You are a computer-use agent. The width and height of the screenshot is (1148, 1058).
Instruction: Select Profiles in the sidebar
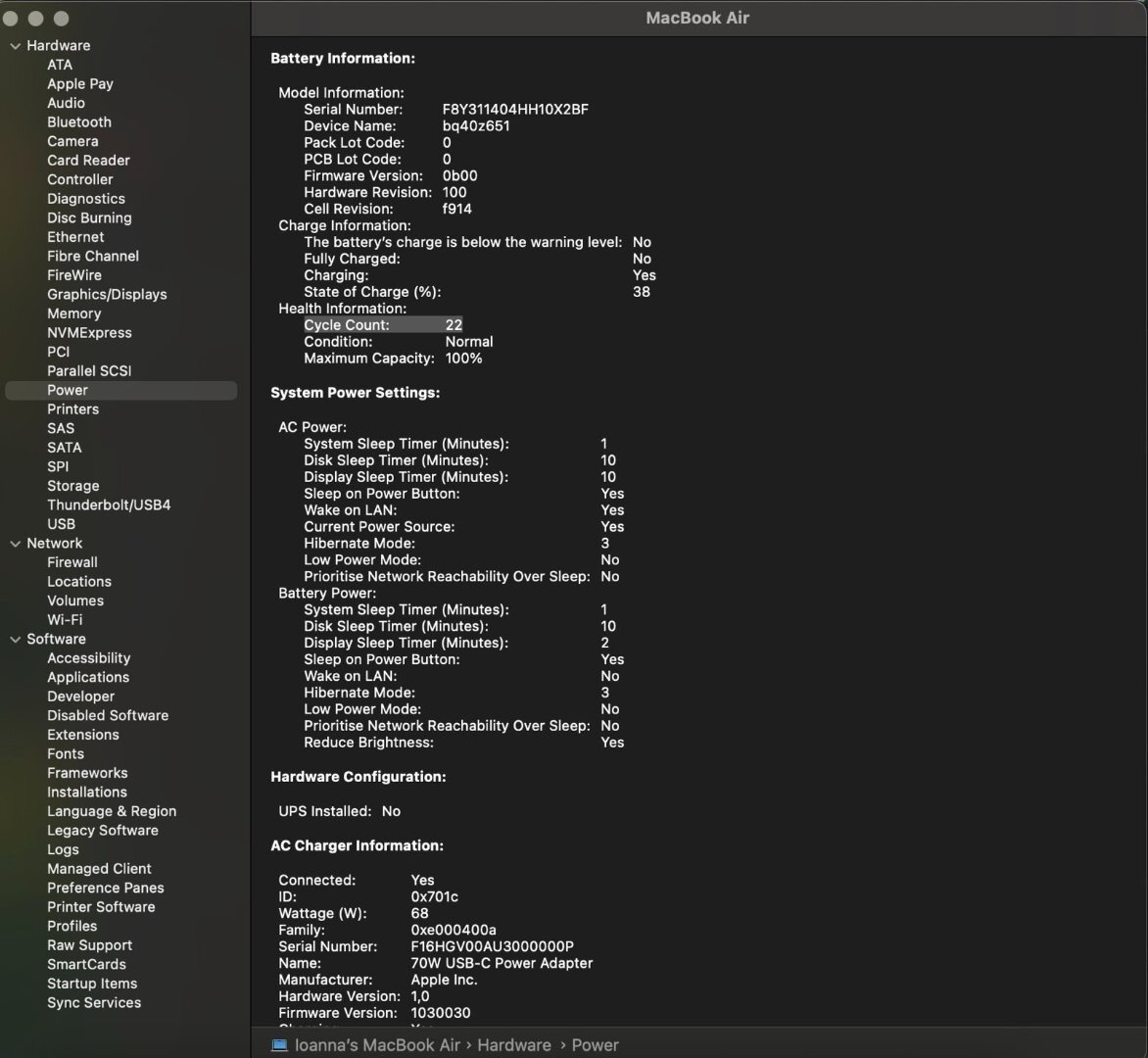[x=72, y=926]
